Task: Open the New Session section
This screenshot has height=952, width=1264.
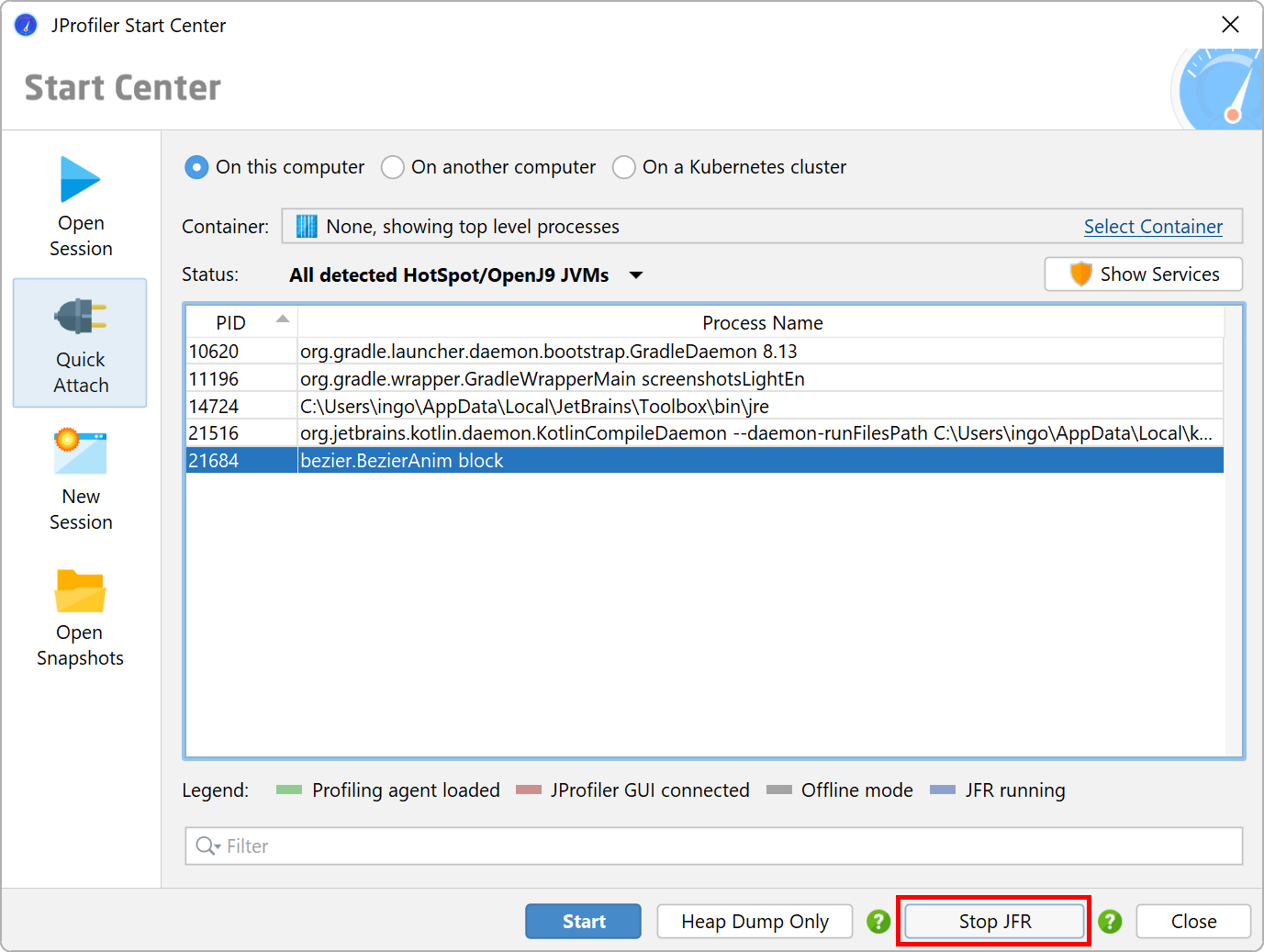Action: 81,480
